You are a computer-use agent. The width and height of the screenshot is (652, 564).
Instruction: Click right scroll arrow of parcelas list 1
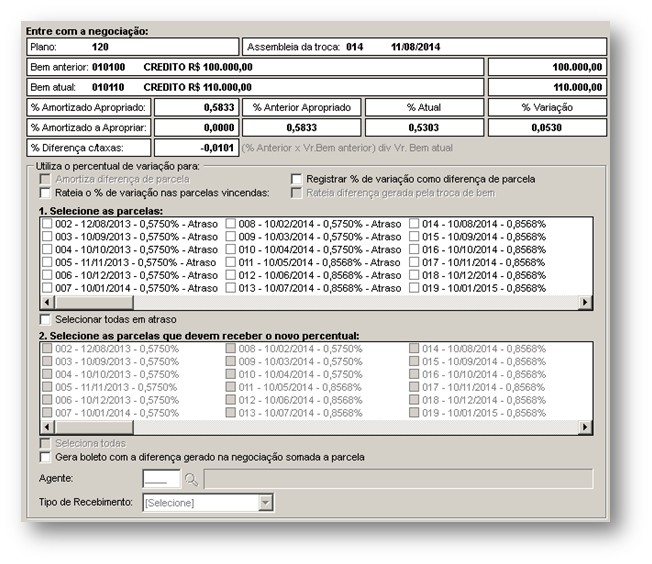[x=585, y=302]
